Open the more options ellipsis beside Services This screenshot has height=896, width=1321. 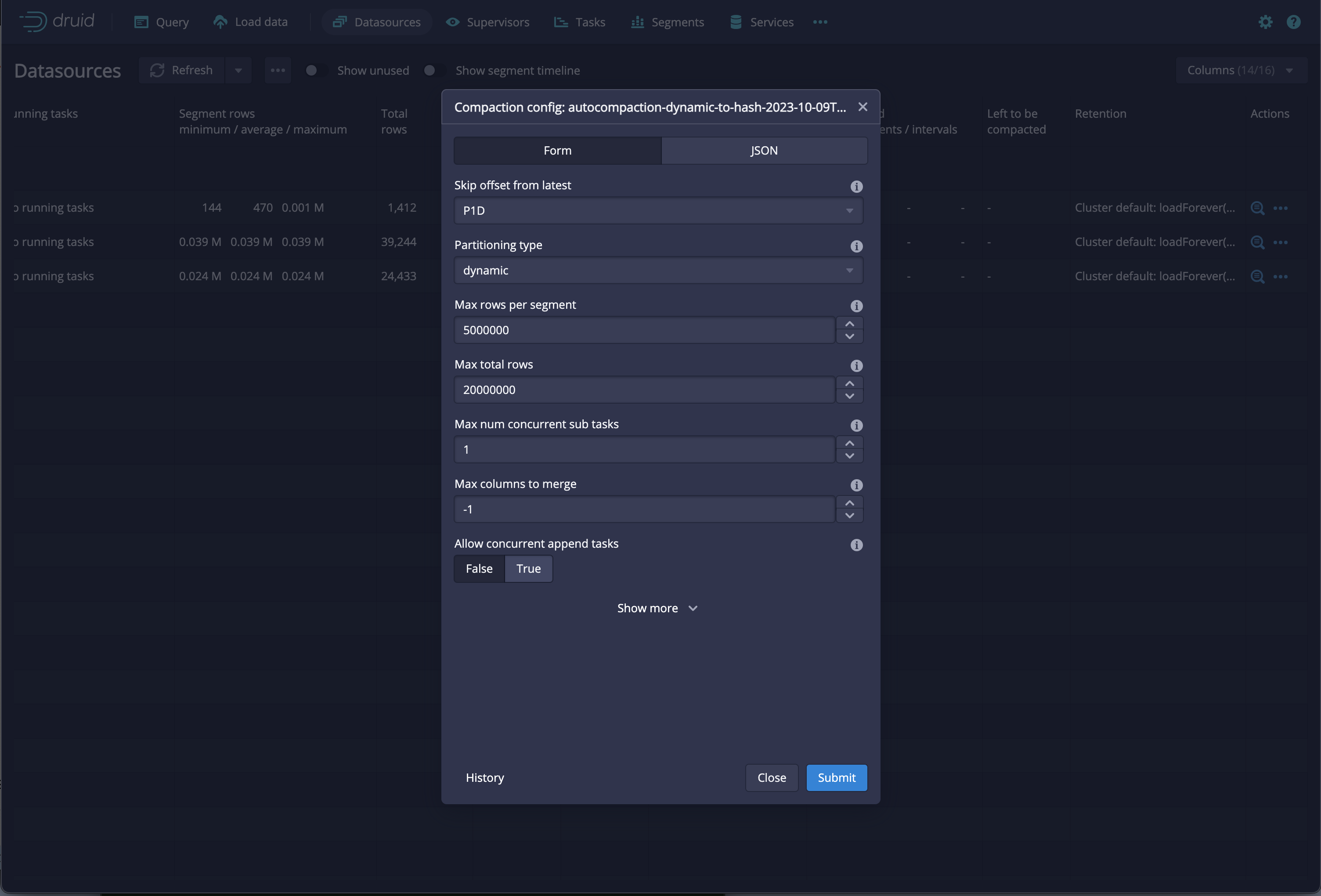point(819,22)
